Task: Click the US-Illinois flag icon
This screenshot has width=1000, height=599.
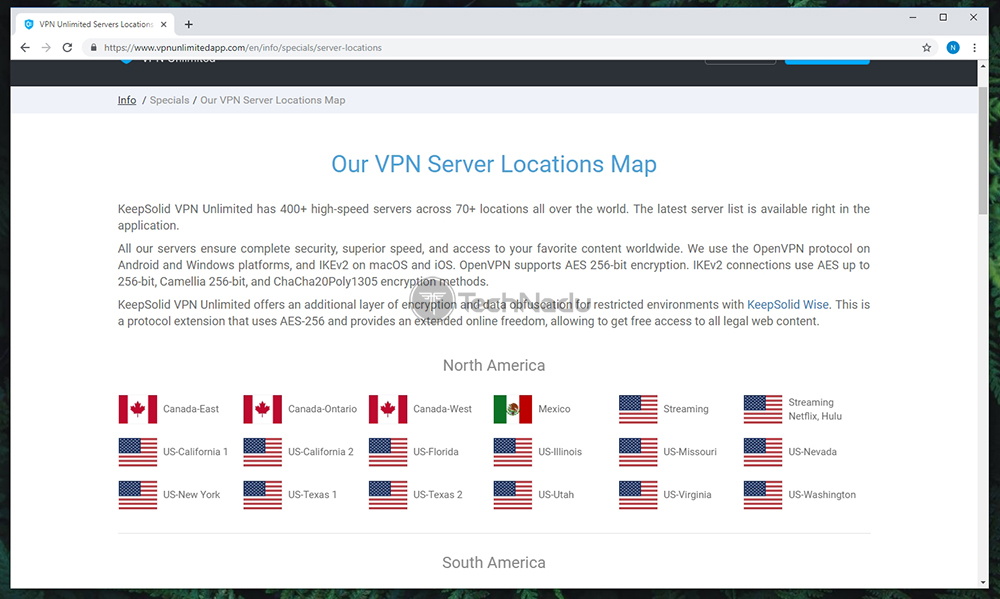Action: [x=513, y=452]
